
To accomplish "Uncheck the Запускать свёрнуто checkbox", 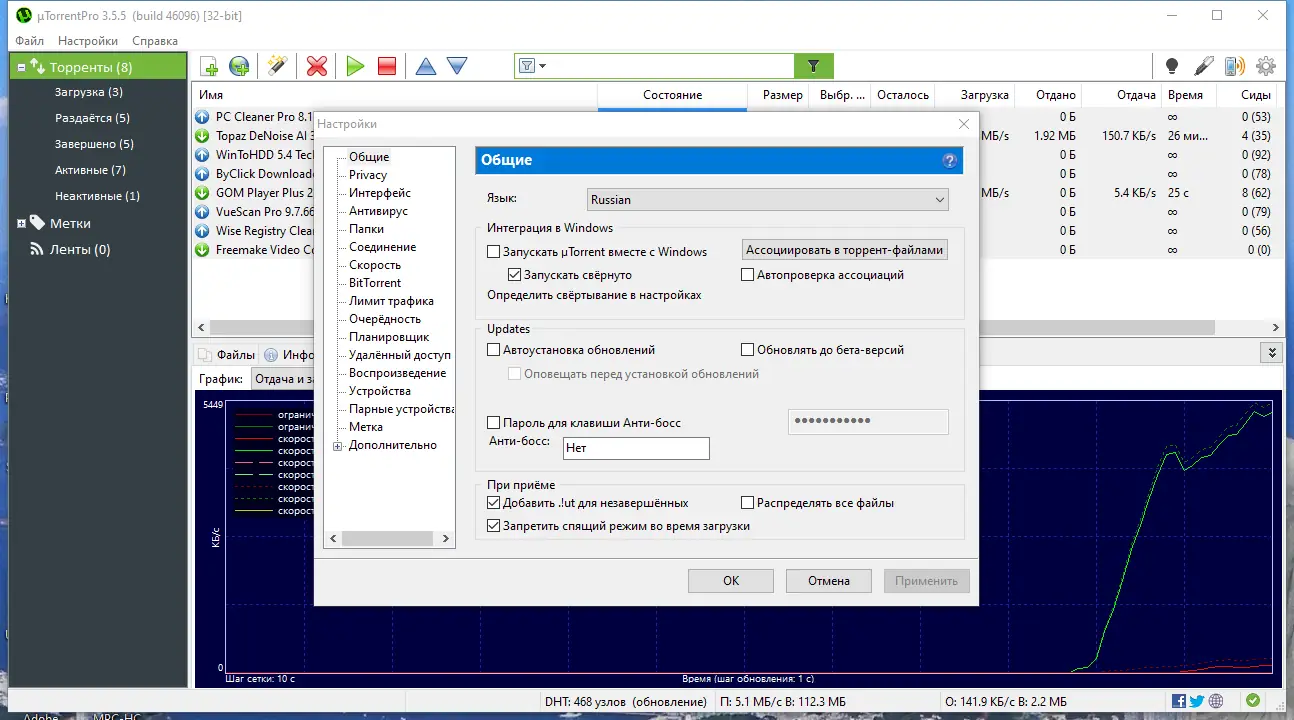I will pyautogui.click(x=514, y=275).
